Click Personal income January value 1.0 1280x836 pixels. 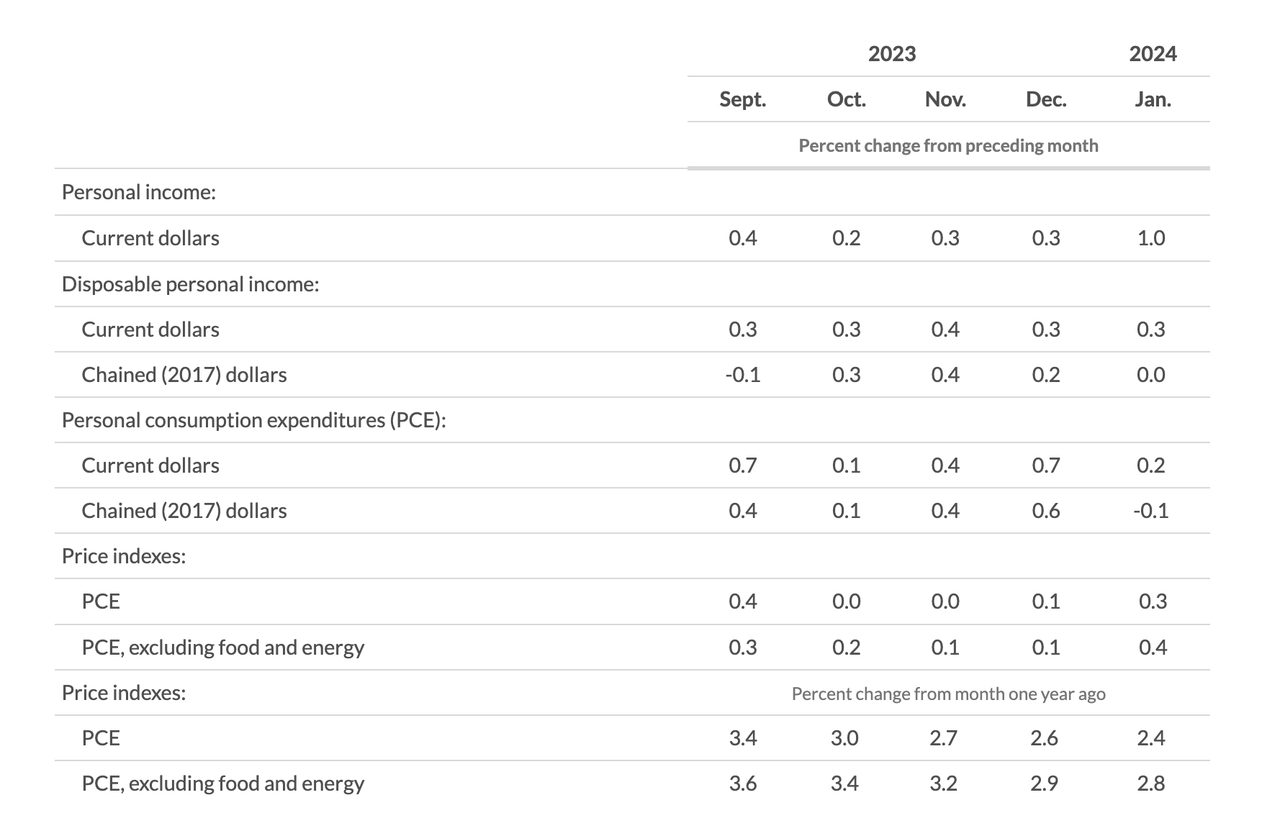[x=1151, y=238]
